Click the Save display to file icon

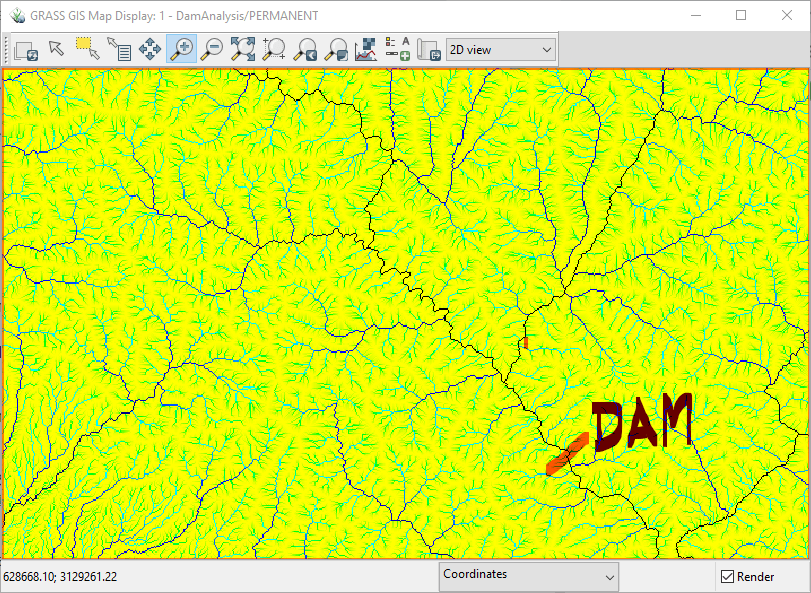tap(429, 49)
